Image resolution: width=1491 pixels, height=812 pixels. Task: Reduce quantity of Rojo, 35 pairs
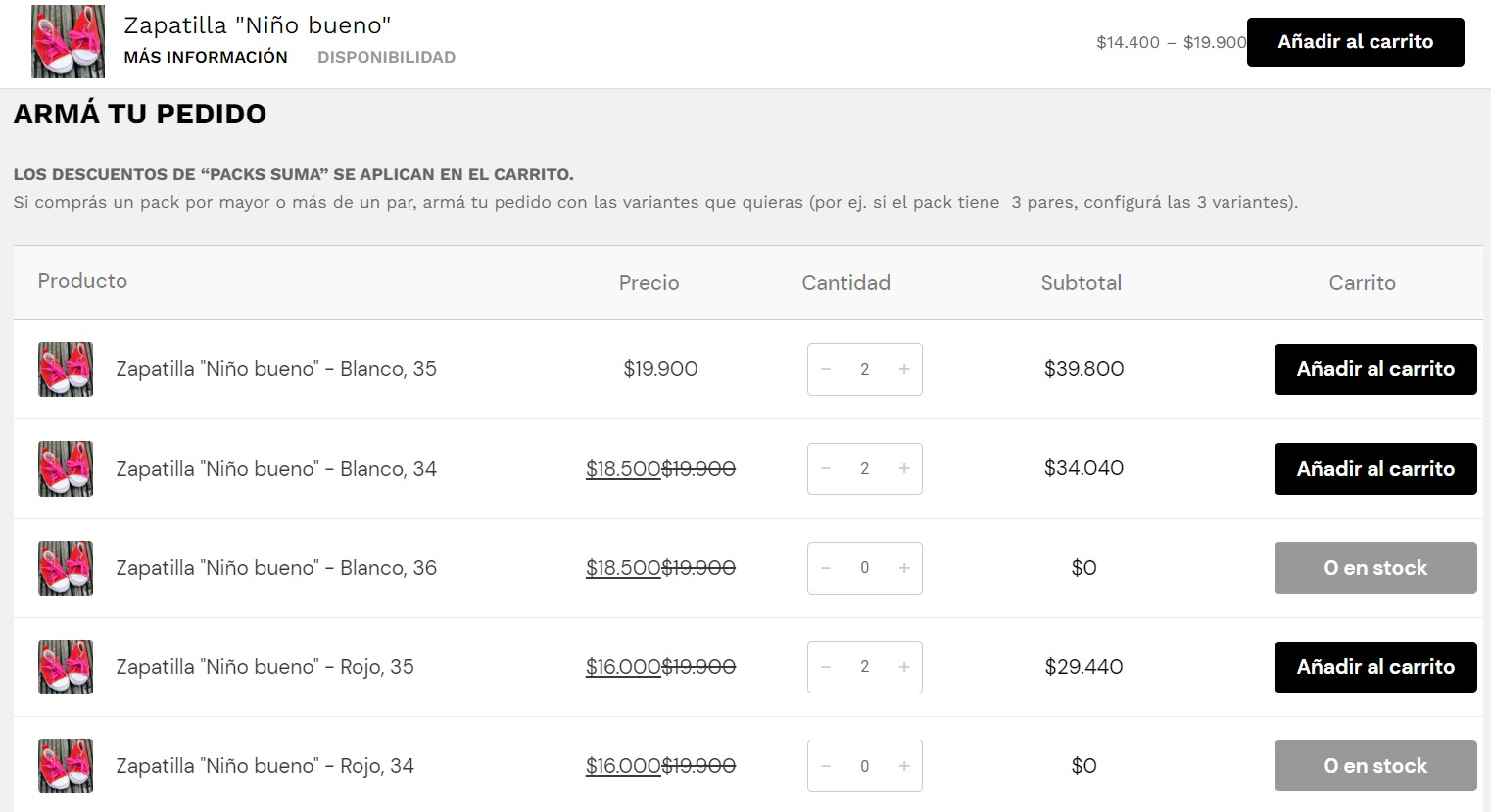pos(826,667)
